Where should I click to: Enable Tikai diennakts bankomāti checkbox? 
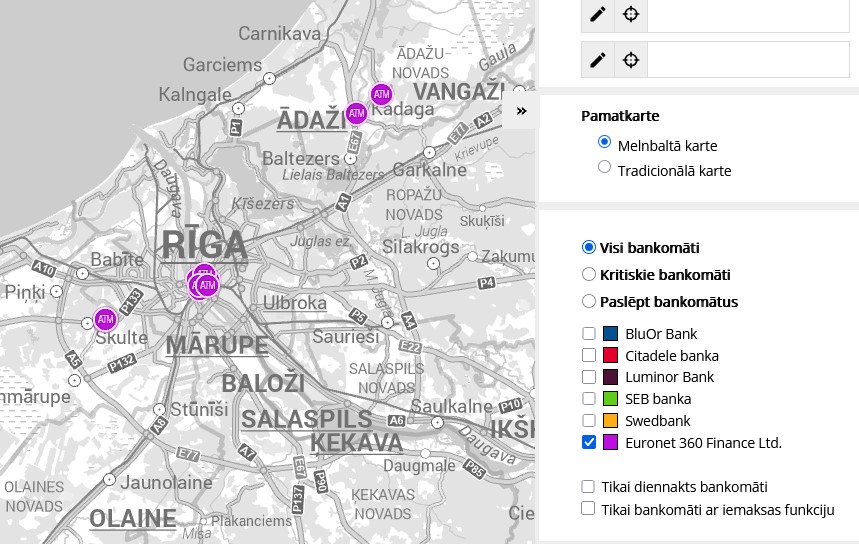coord(589,487)
